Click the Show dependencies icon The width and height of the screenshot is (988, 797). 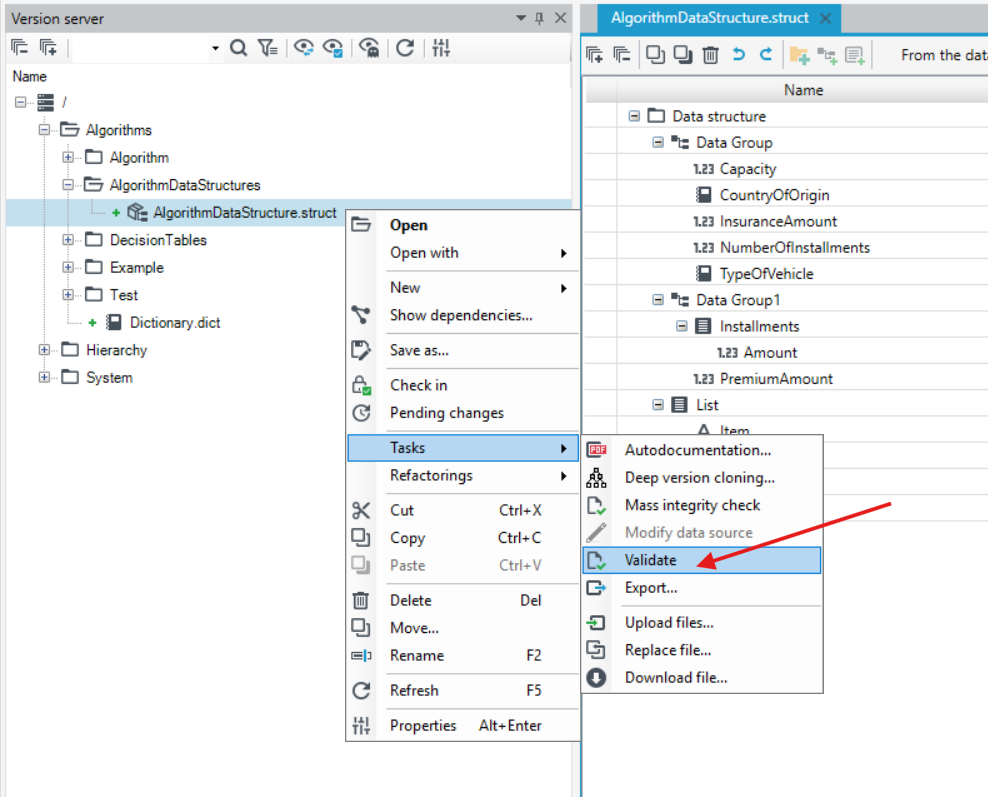click(x=361, y=314)
